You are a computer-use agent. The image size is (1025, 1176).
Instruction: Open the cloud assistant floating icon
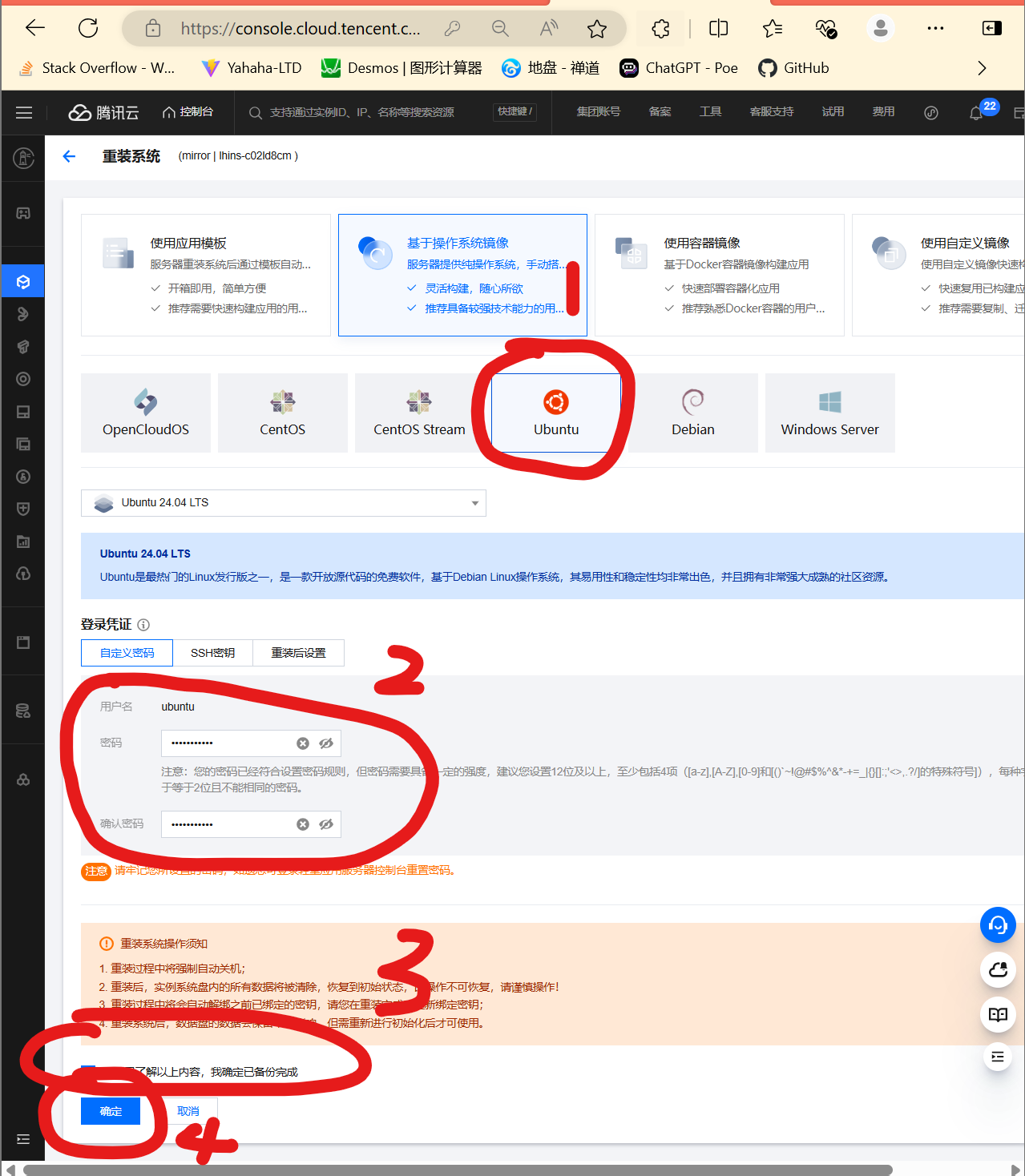[998, 970]
